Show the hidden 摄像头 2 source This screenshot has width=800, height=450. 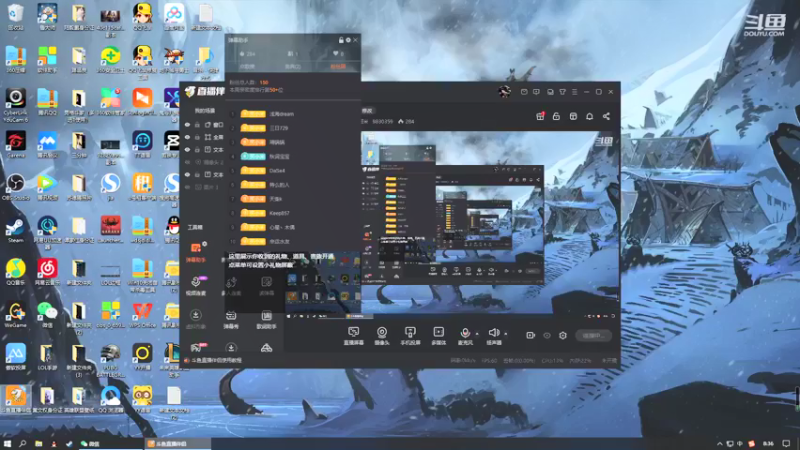pyautogui.click(x=187, y=162)
